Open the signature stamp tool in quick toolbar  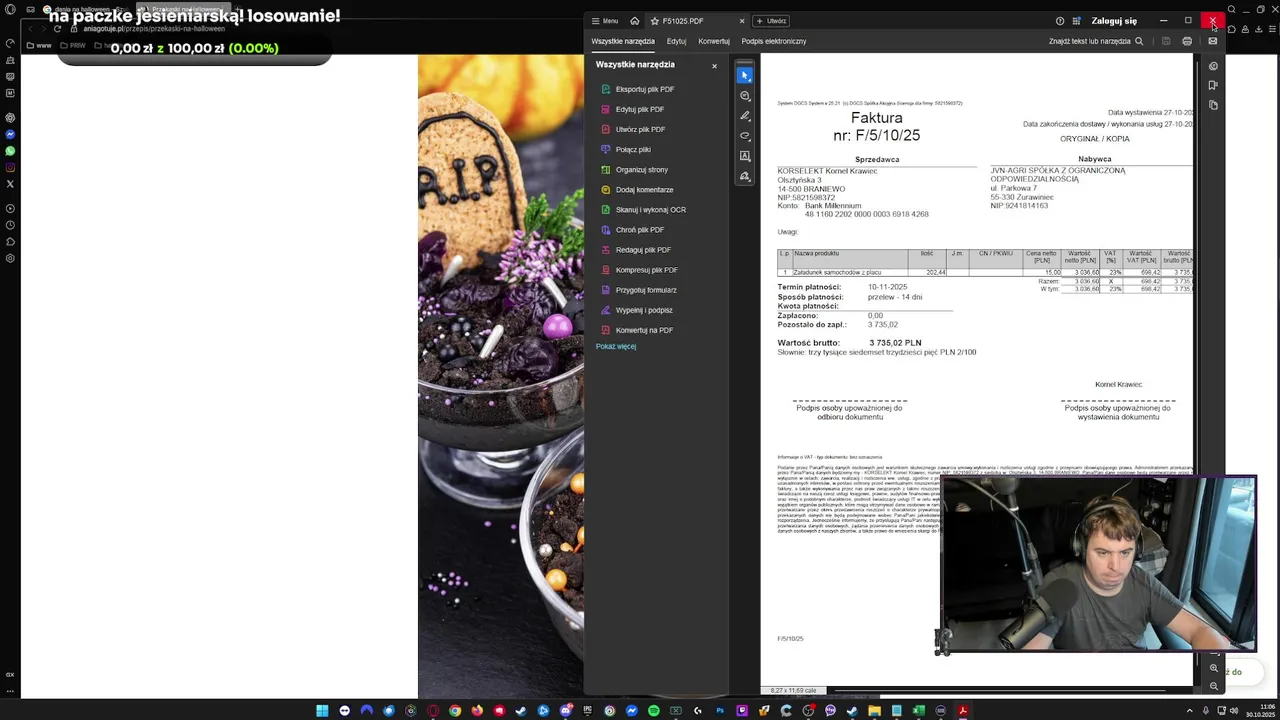pyautogui.click(x=744, y=176)
